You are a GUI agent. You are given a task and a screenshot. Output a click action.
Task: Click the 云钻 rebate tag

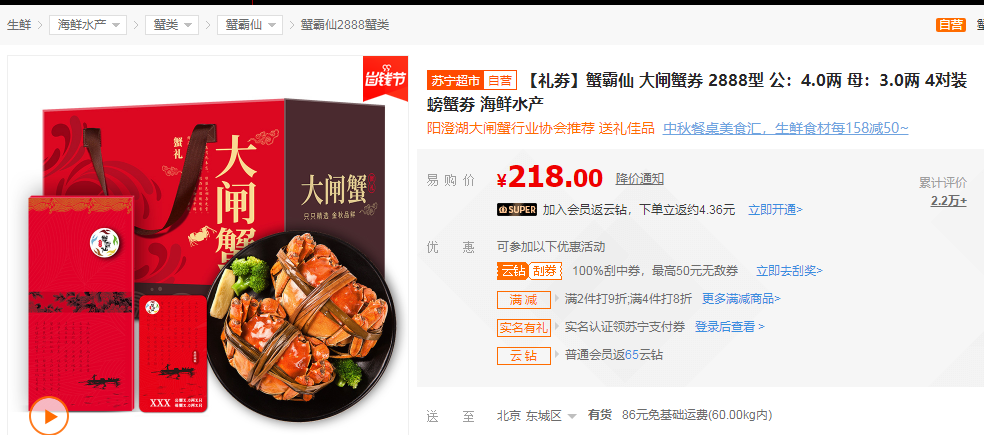[x=523, y=355]
